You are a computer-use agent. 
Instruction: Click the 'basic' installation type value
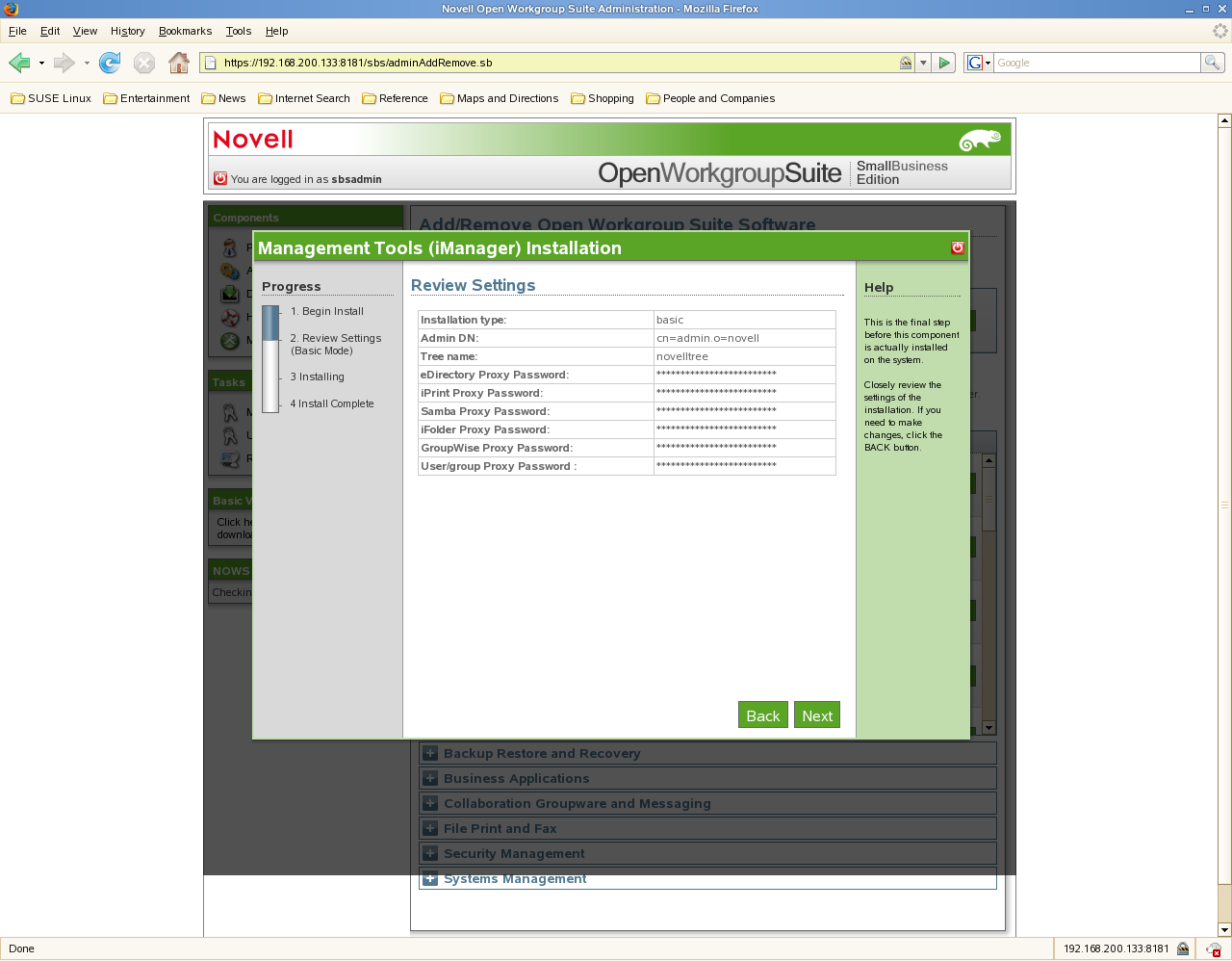[670, 320]
